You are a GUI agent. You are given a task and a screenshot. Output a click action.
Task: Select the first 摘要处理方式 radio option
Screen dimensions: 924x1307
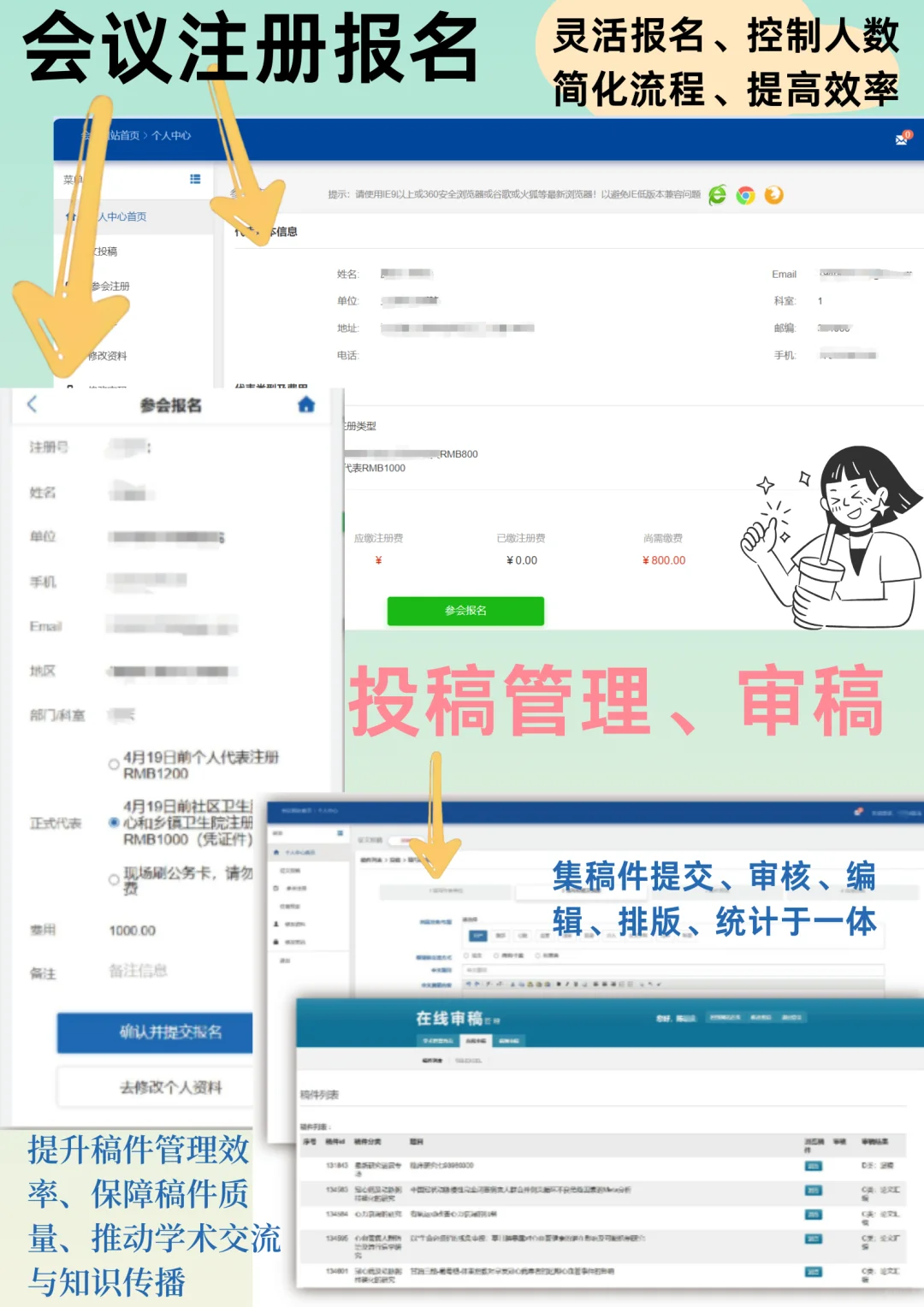(x=466, y=955)
